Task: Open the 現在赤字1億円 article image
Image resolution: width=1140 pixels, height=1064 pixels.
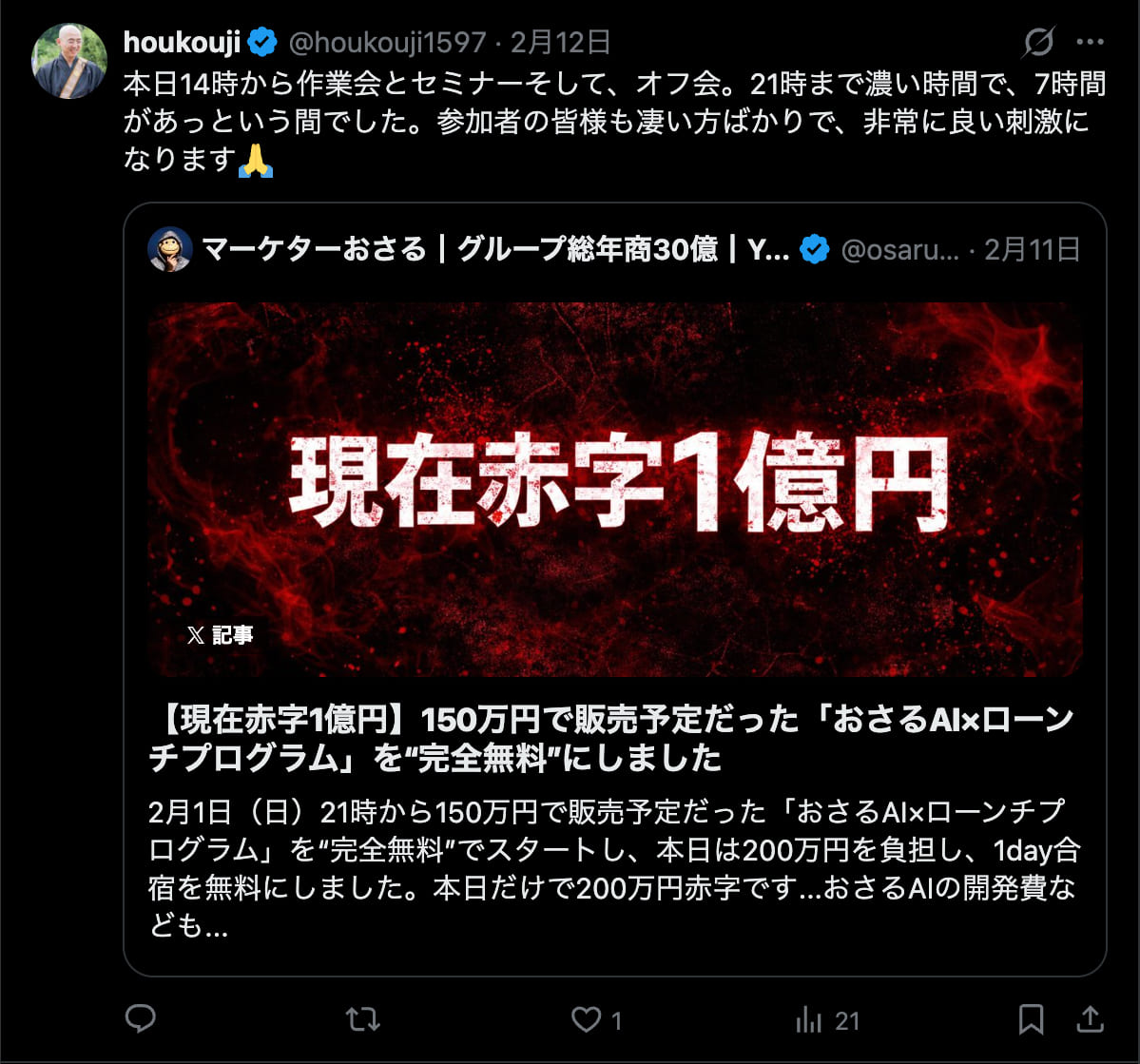Action: 615,489
